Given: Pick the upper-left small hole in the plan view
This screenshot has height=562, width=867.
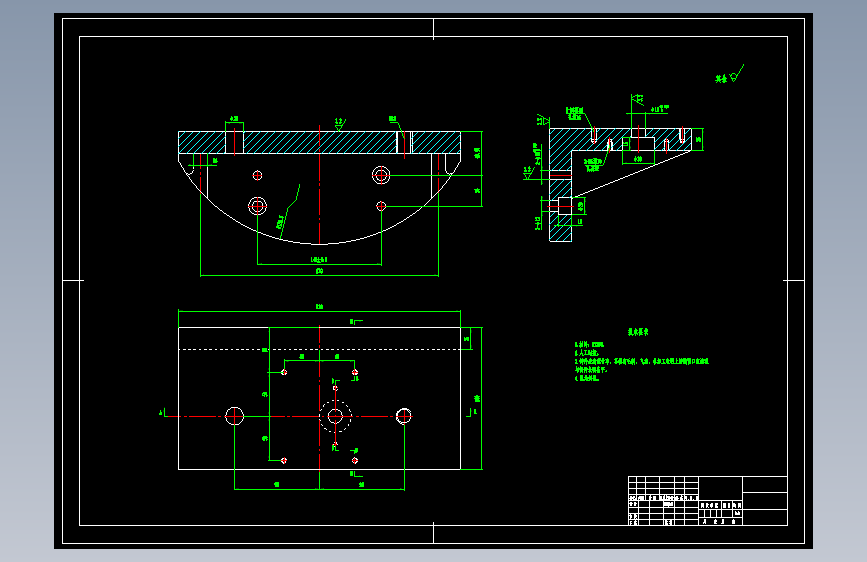Looking at the screenshot, I should (x=284, y=372).
